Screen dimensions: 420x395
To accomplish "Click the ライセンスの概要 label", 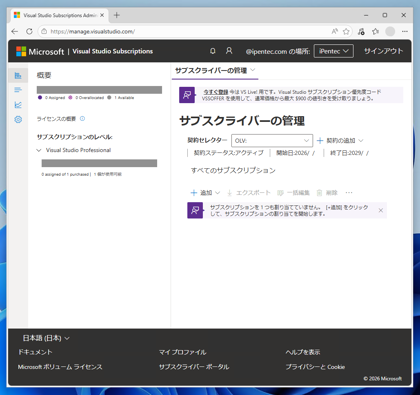I will pos(56,119).
